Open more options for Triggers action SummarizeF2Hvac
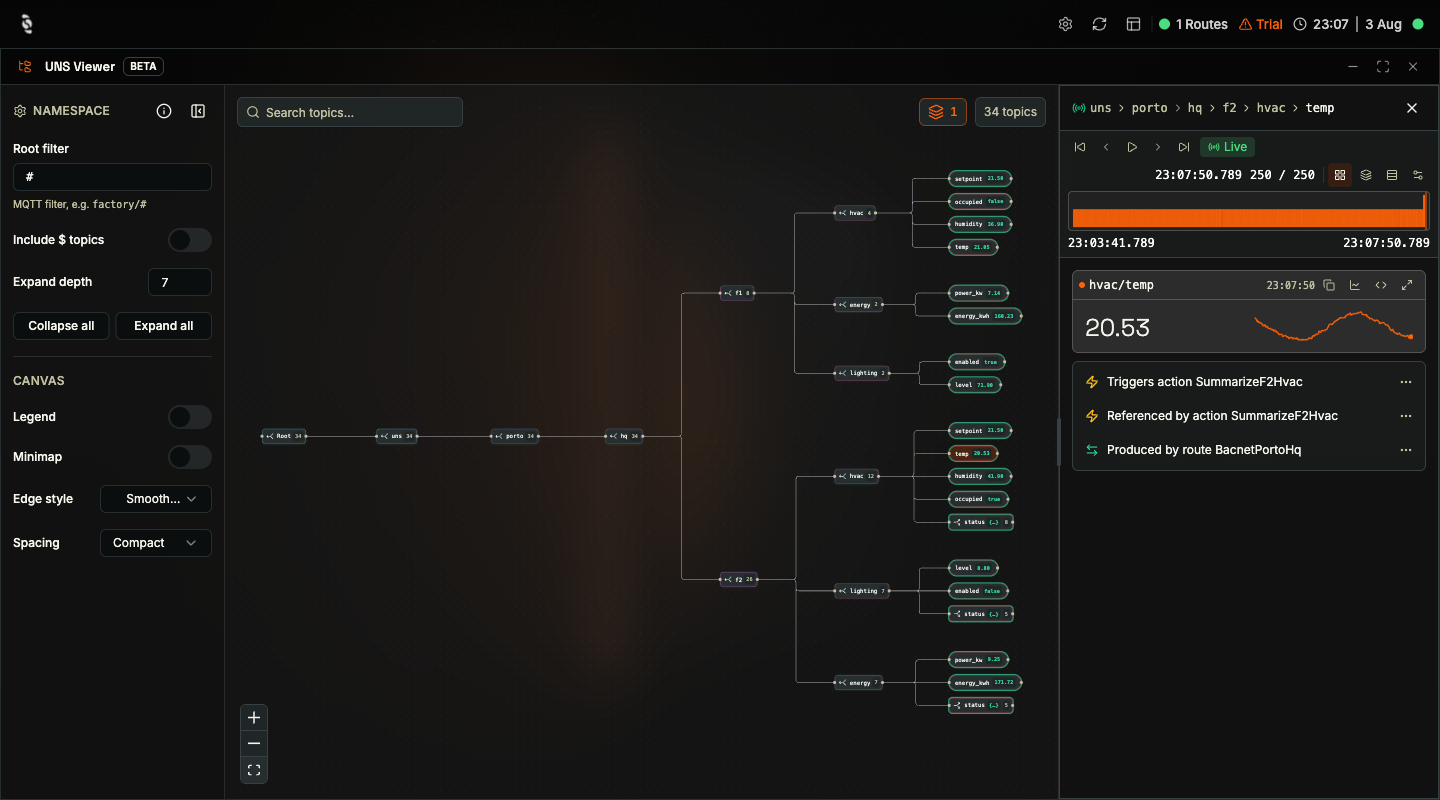1440x800 pixels. click(x=1406, y=382)
